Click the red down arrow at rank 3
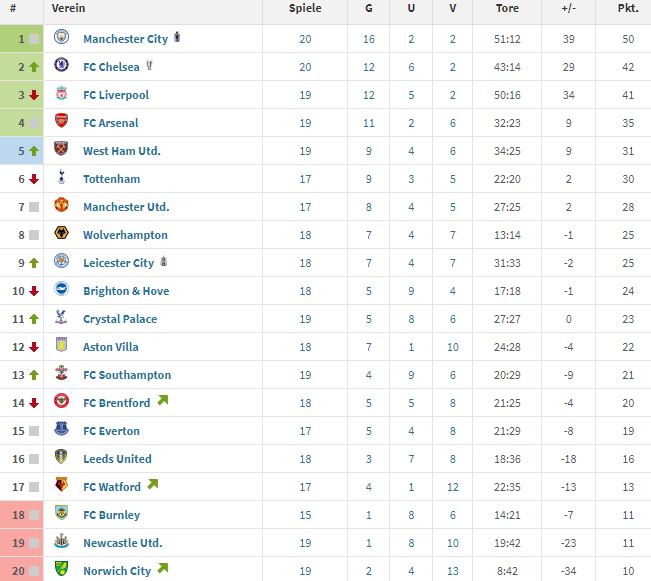 point(34,95)
